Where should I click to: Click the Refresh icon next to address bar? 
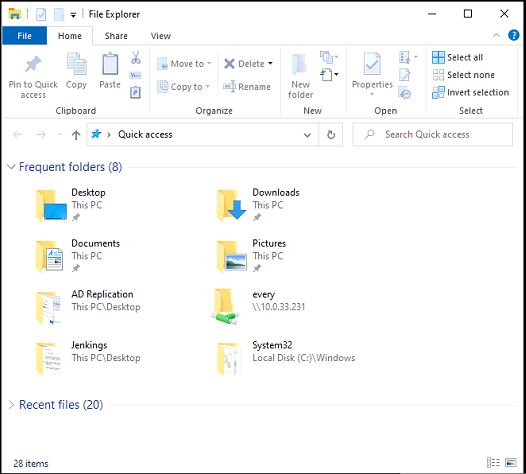tap(331, 135)
